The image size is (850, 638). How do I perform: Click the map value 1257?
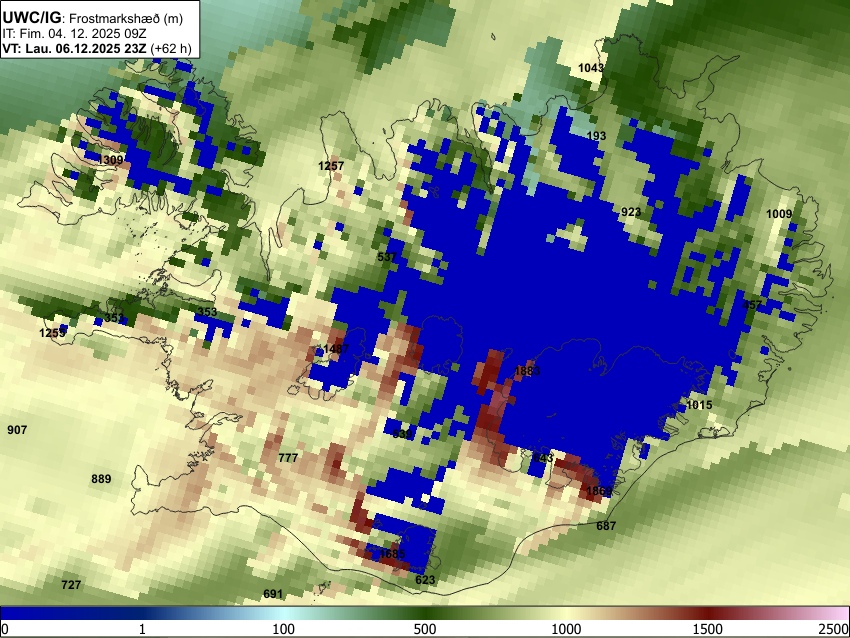pyautogui.click(x=331, y=166)
